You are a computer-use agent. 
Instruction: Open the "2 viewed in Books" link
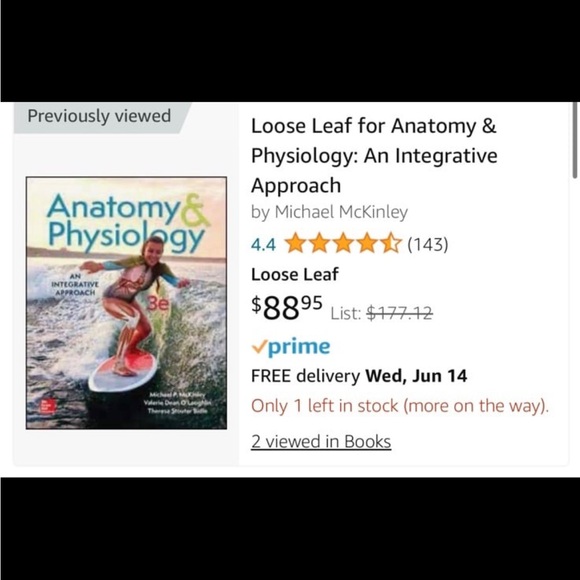pyautogui.click(x=321, y=442)
